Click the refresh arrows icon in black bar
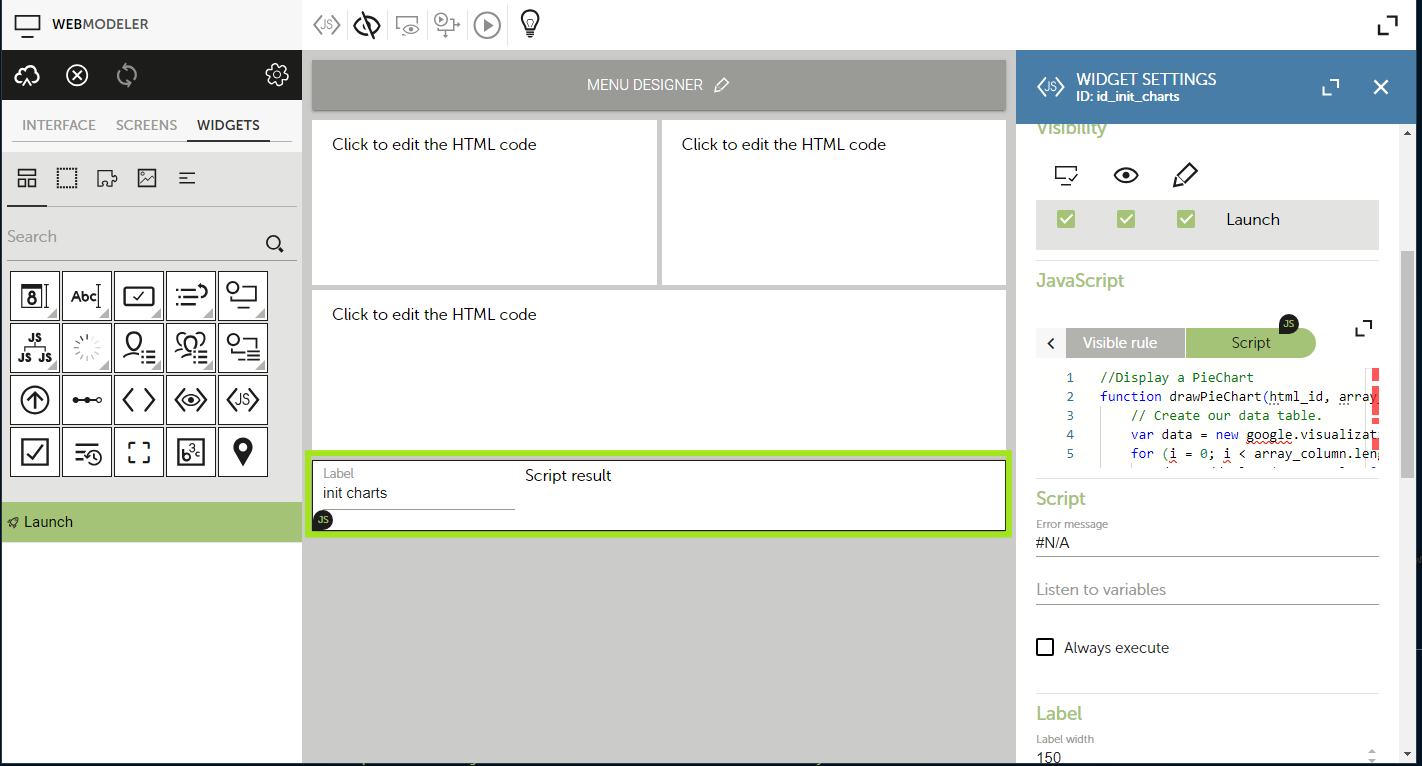1422x766 pixels. tap(127, 75)
